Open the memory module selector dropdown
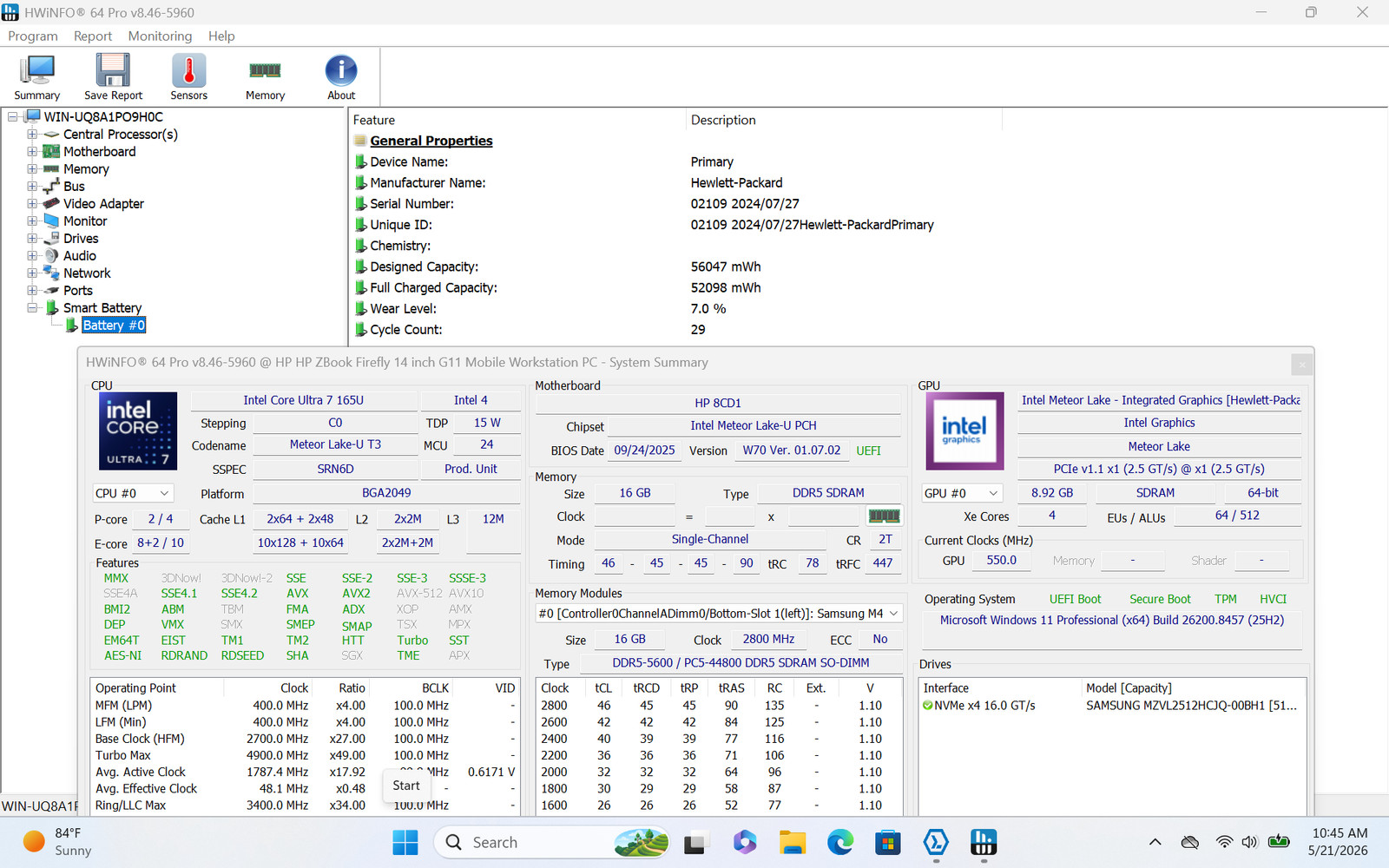 [x=719, y=614]
